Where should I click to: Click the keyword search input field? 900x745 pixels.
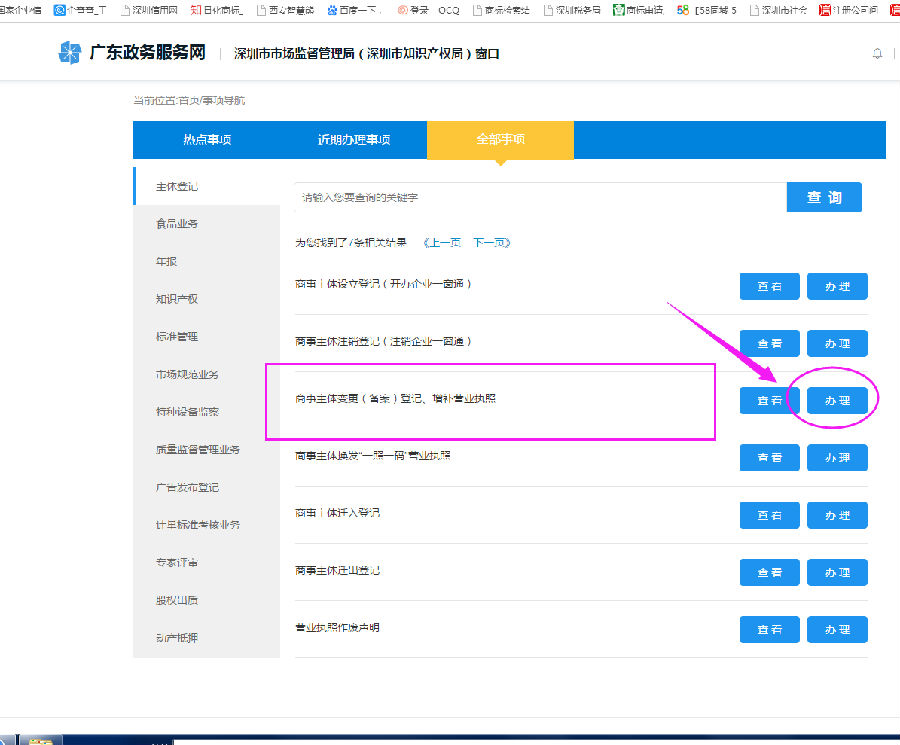(x=540, y=198)
